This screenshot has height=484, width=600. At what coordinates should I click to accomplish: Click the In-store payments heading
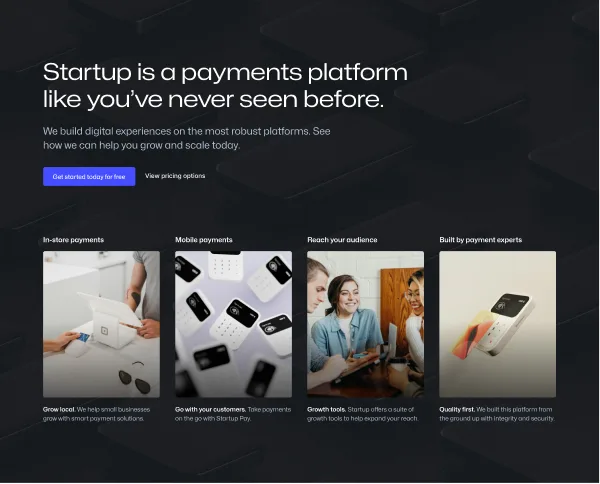(x=73, y=240)
